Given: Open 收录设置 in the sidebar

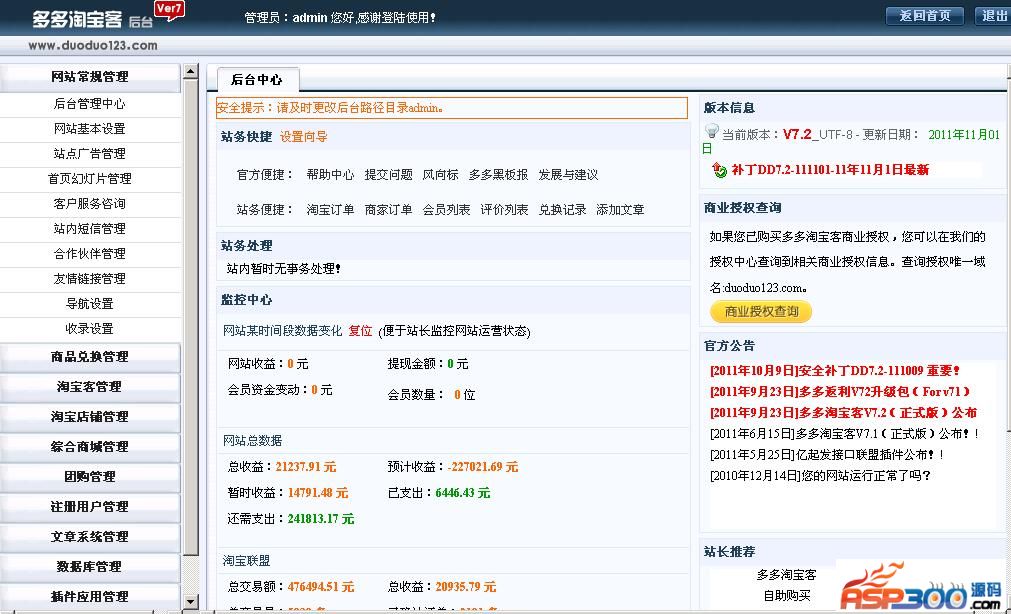Looking at the screenshot, I should pos(90,329).
